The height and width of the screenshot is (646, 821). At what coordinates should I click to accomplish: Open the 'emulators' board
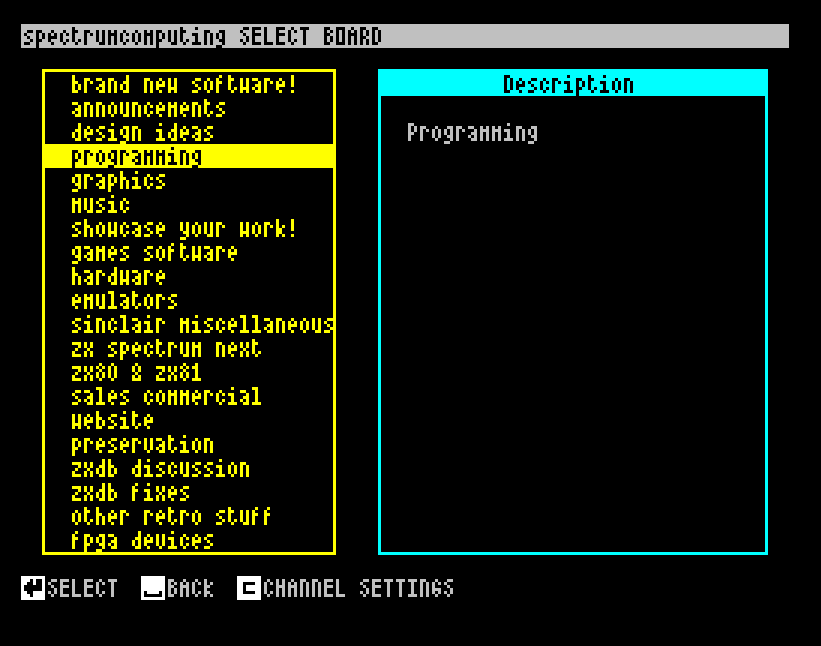[x=124, y=301]
